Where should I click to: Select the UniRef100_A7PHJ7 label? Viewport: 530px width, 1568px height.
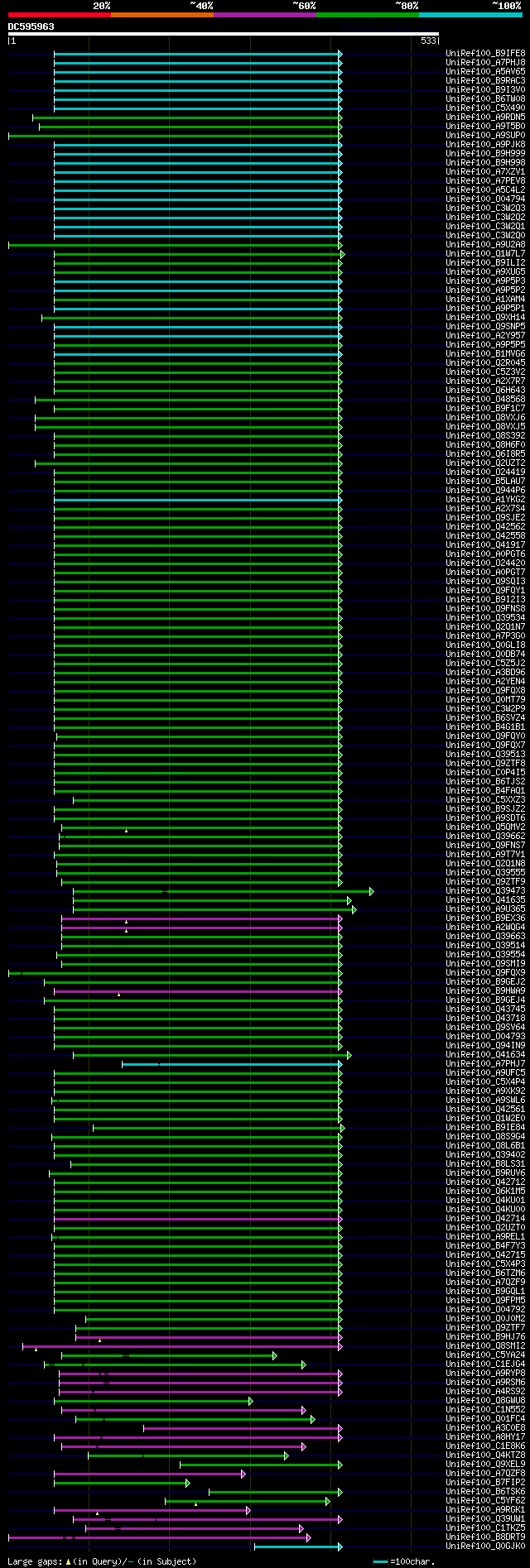click(x=485, y=1063)
